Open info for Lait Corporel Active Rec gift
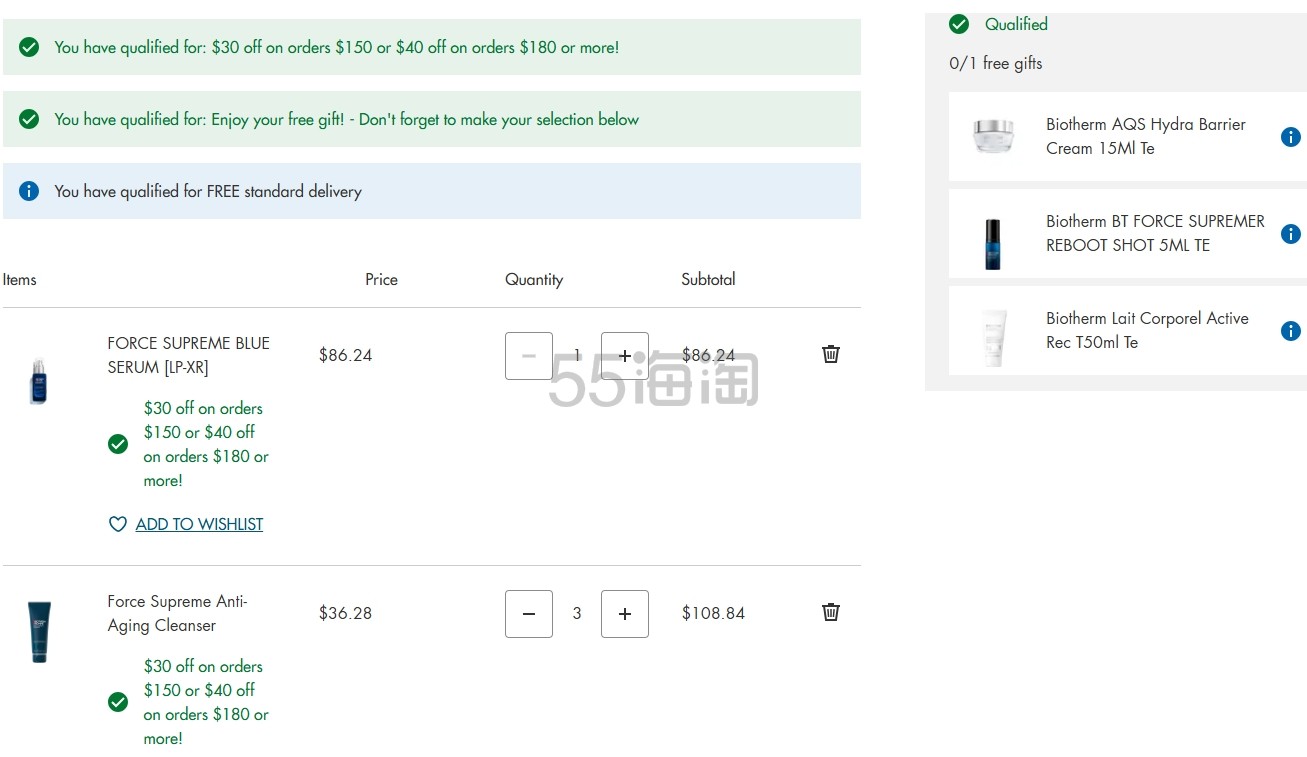Viewport: 1307px width, 757px height. [x=1291, y=331]
